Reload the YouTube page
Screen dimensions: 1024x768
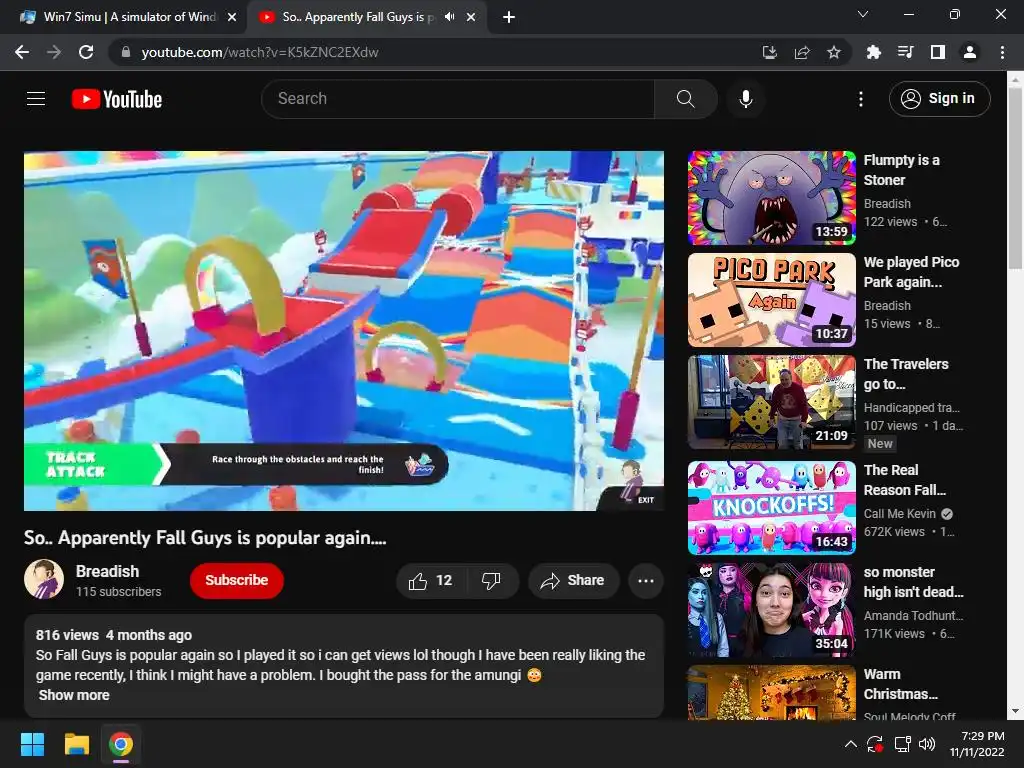click(86, 52)
